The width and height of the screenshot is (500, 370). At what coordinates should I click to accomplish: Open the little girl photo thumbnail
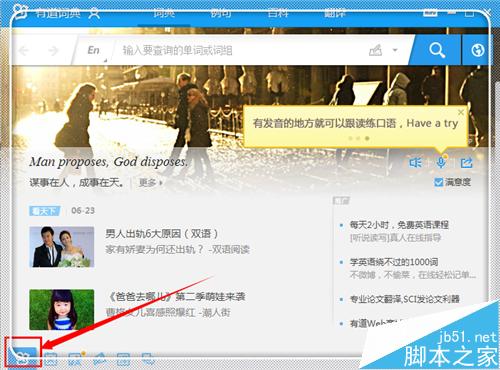click(x=62, y=310)
